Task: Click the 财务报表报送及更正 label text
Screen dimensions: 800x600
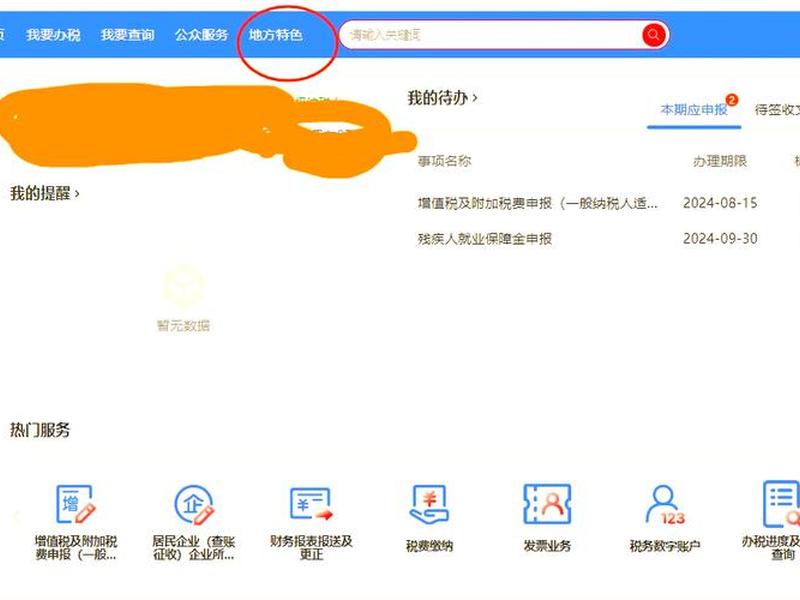Action: (311, 547)
